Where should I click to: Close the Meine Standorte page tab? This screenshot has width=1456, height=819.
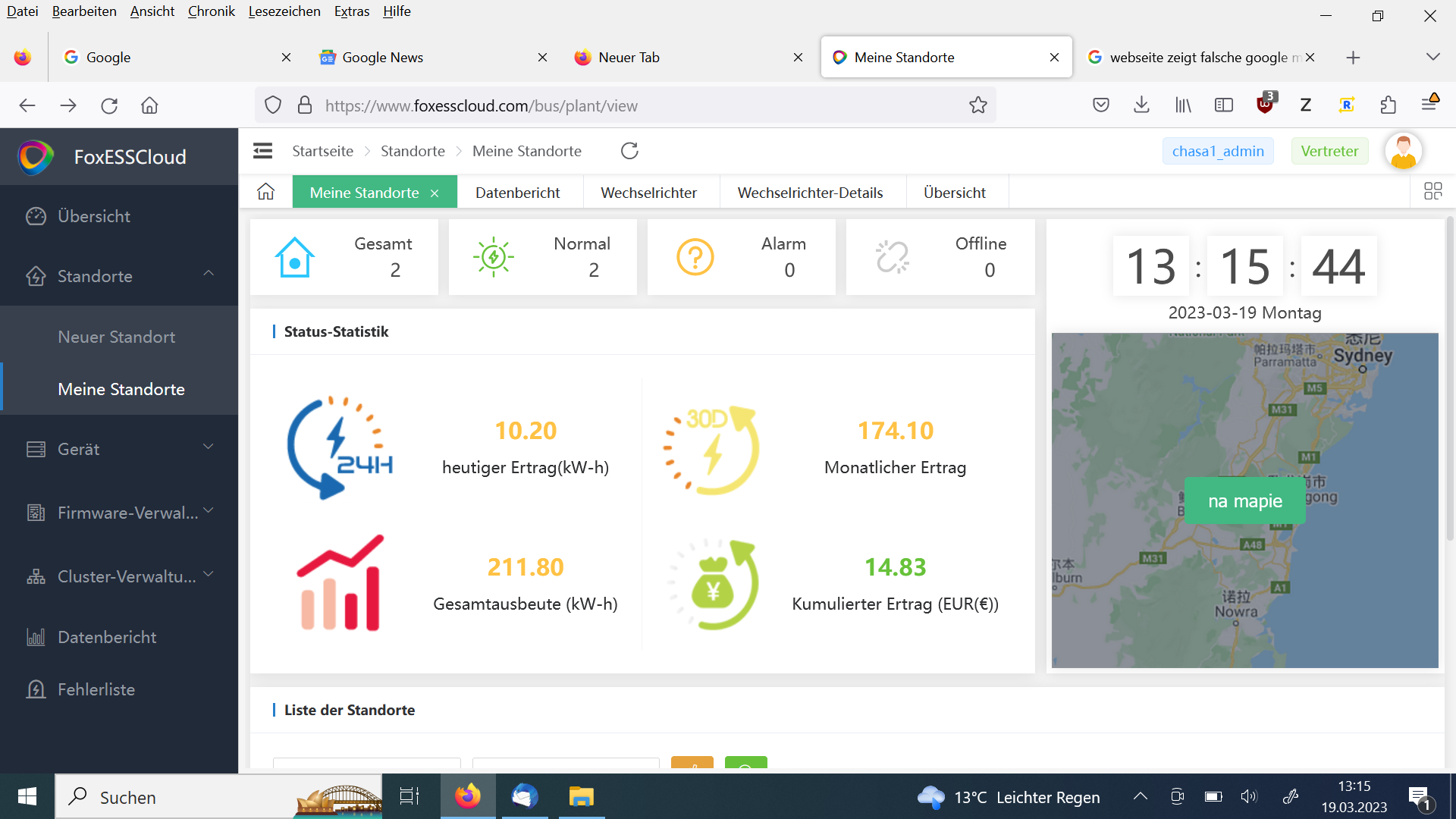pyautogui.click(x=435, y=193)
